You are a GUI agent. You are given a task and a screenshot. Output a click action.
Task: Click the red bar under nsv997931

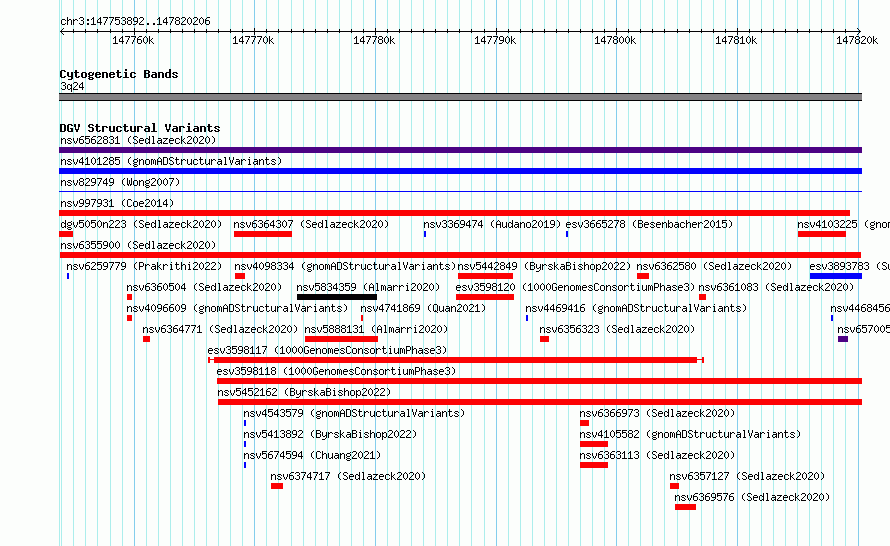click(454, 213)
